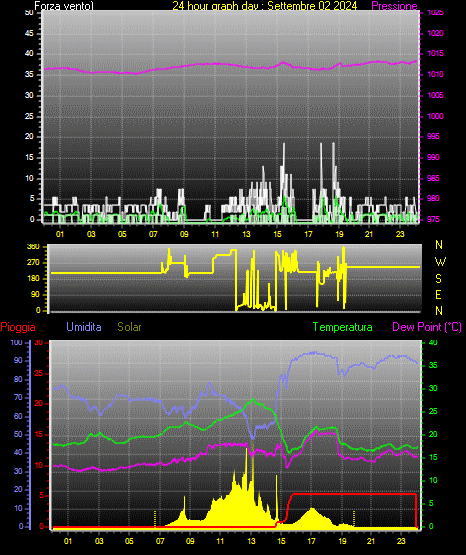Click the red "20" rain axis value
The image size is (466, 555).
(39, 404)
